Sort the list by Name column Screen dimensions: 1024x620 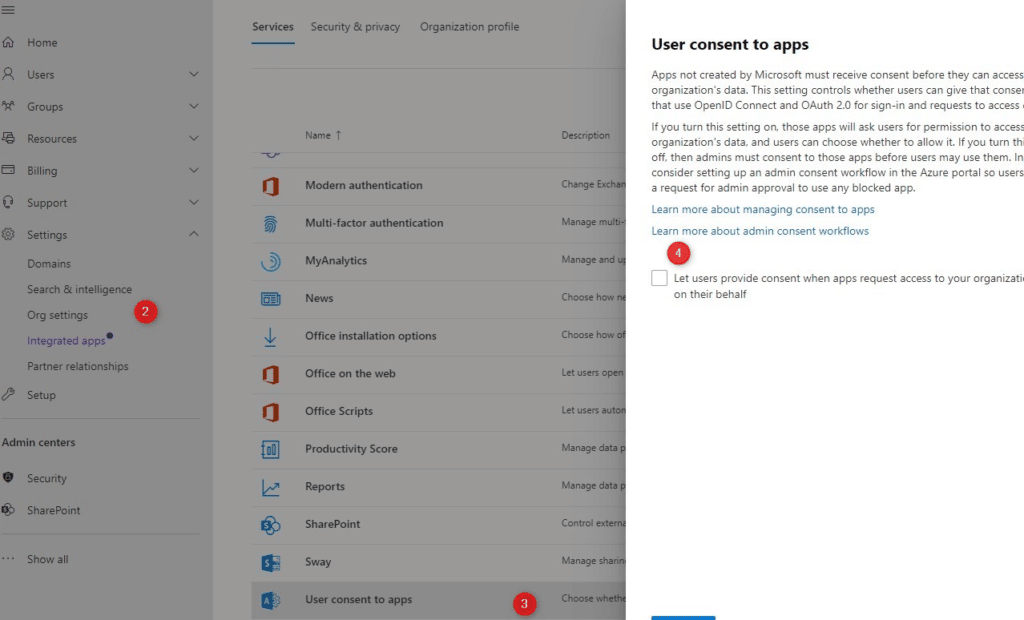323,135
